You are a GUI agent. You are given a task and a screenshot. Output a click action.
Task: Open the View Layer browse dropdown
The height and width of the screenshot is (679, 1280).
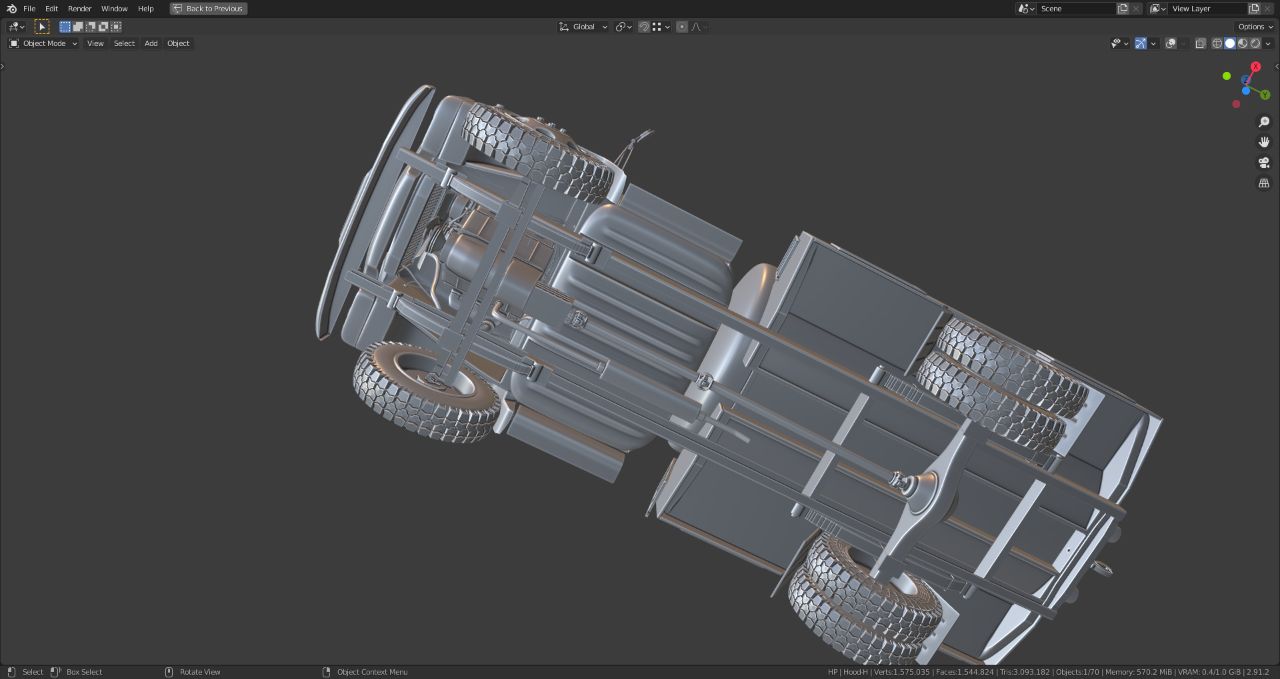coord(1158,8)
